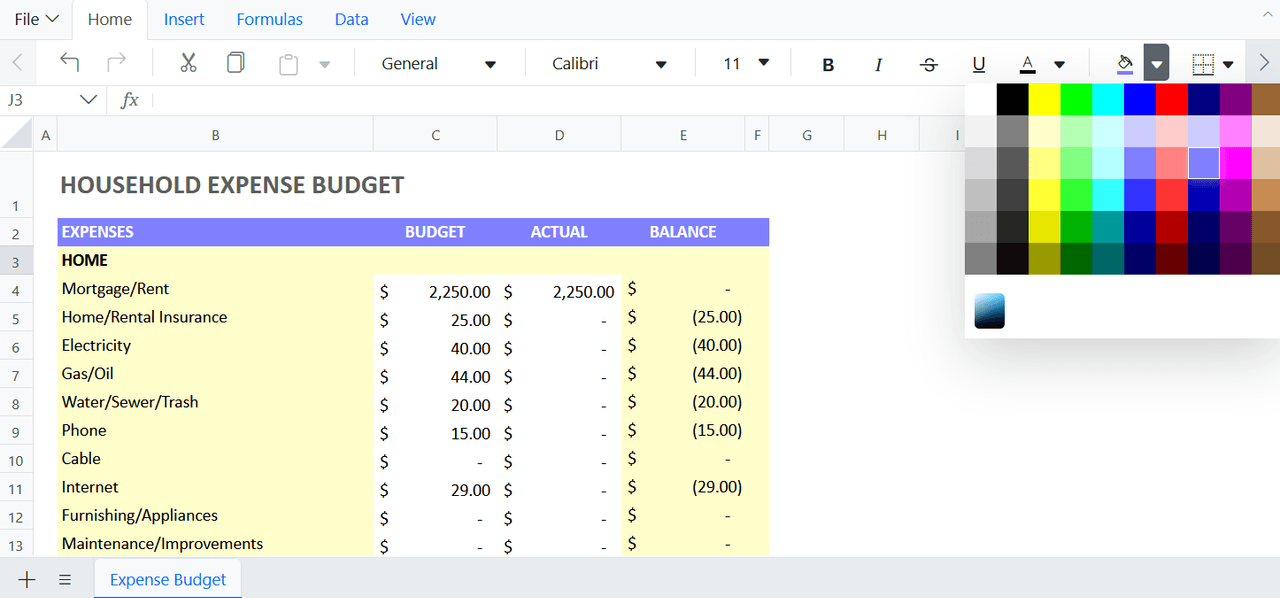Click the Paste clipboard icon
Screen dimensions: 1280x598
[288, 64]
